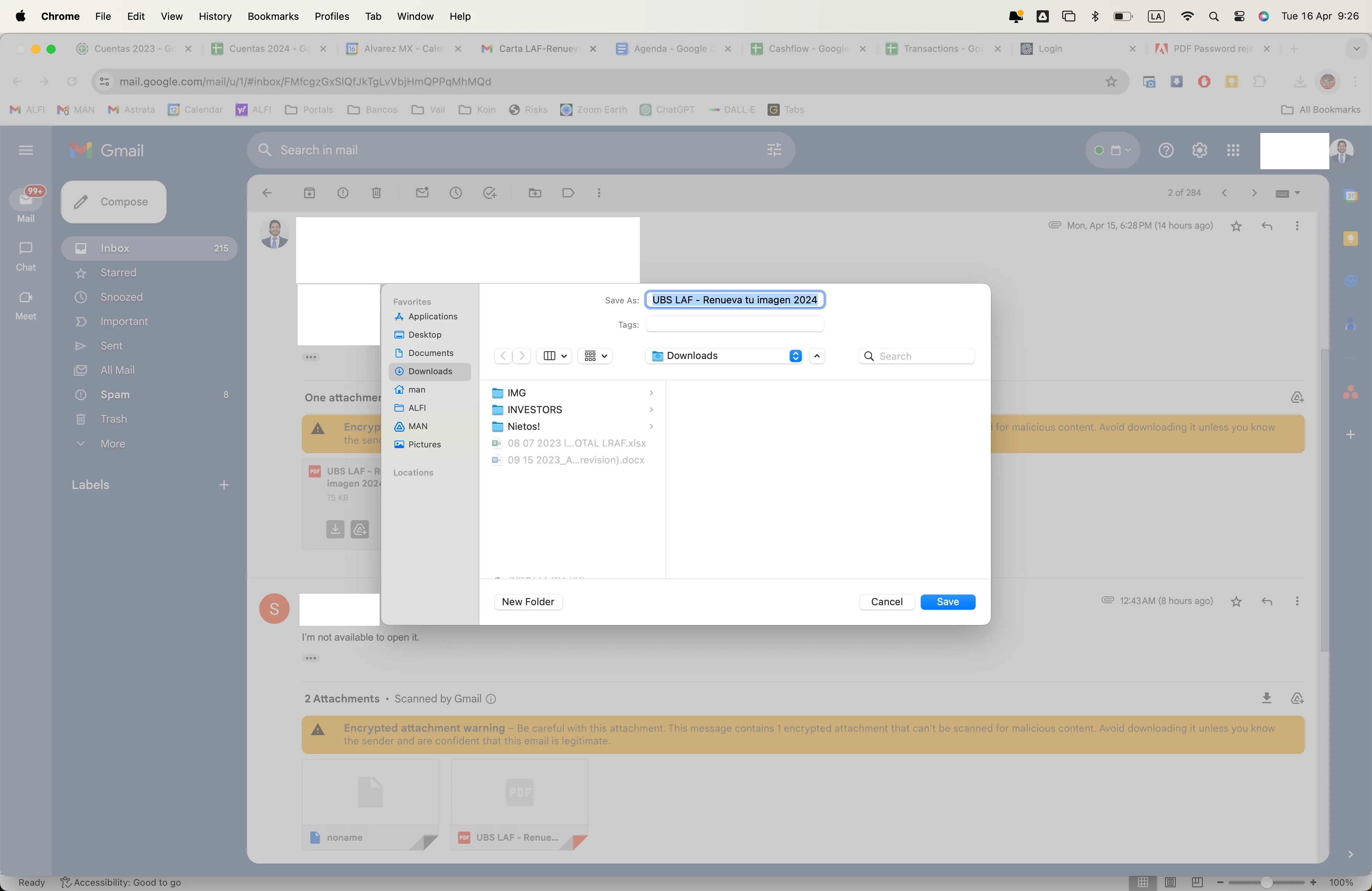Screen dimensions: 1372x891
Task: Star the 12:43 AM message
Action: click(1236, 602)
